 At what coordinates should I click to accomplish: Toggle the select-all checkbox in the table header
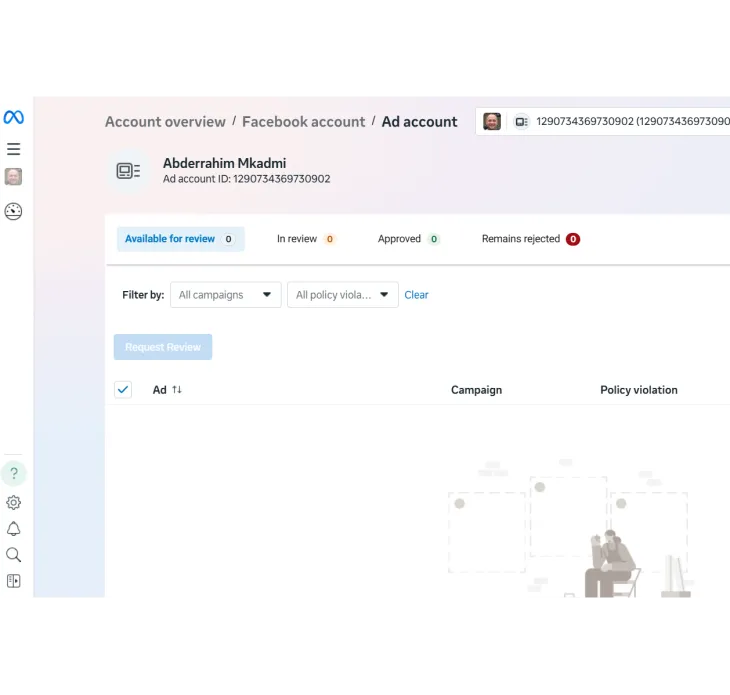(x=123, y=390)
